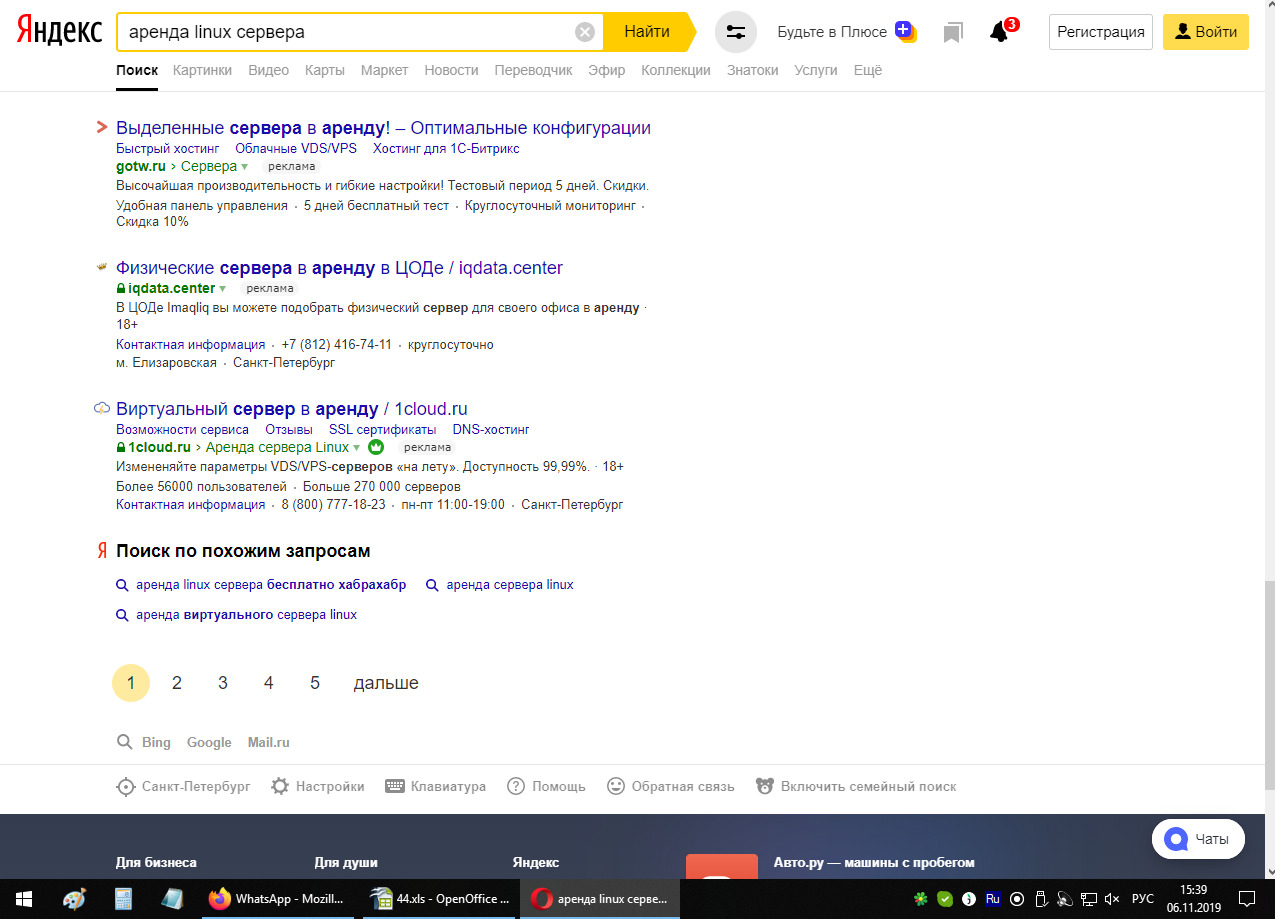Expand the iqdata.center ad dropdown arrow
This screenshot has width=1275, height=919.
tap(222, 289)
